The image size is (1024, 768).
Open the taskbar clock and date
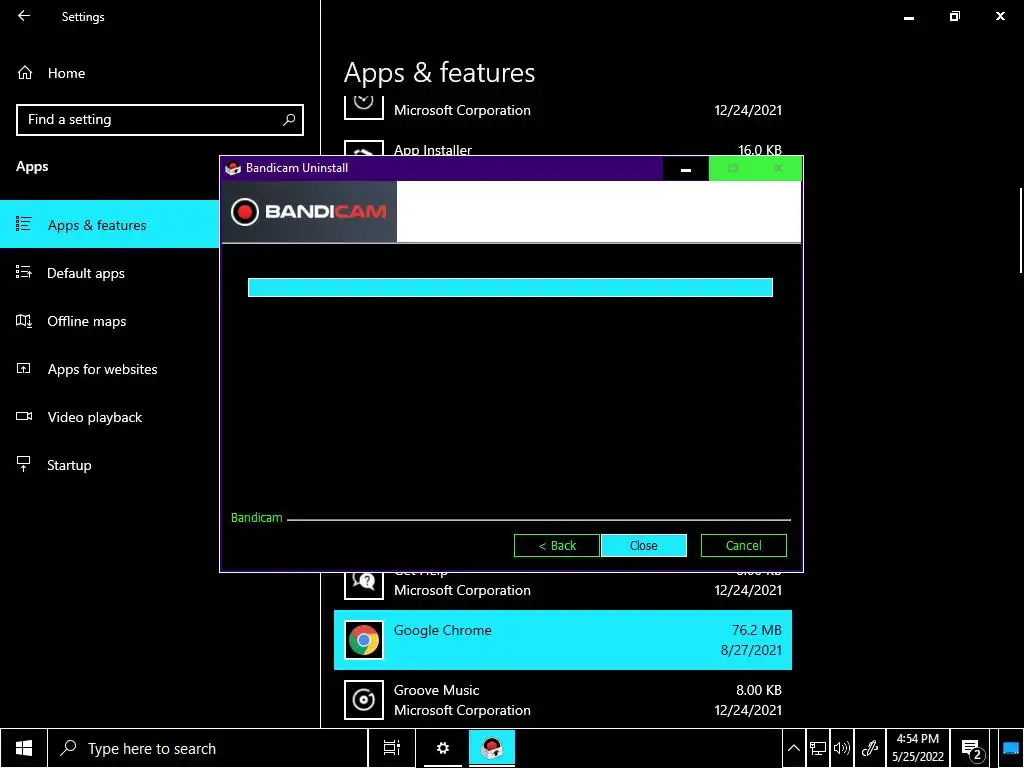click(x=918, y=748)
